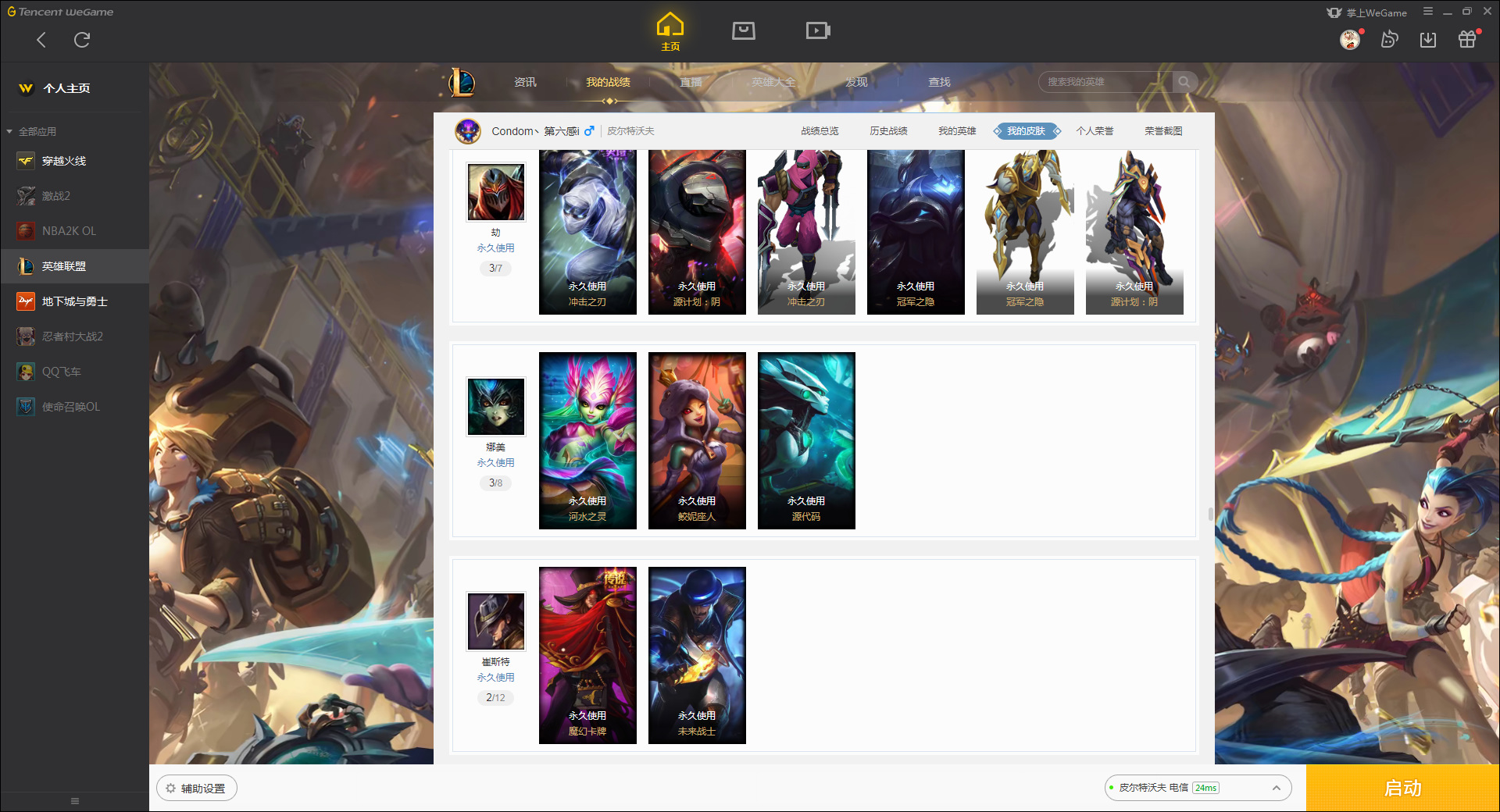
Task: Click the 3/8 skin count for 娜美
Action: [495, 483]
